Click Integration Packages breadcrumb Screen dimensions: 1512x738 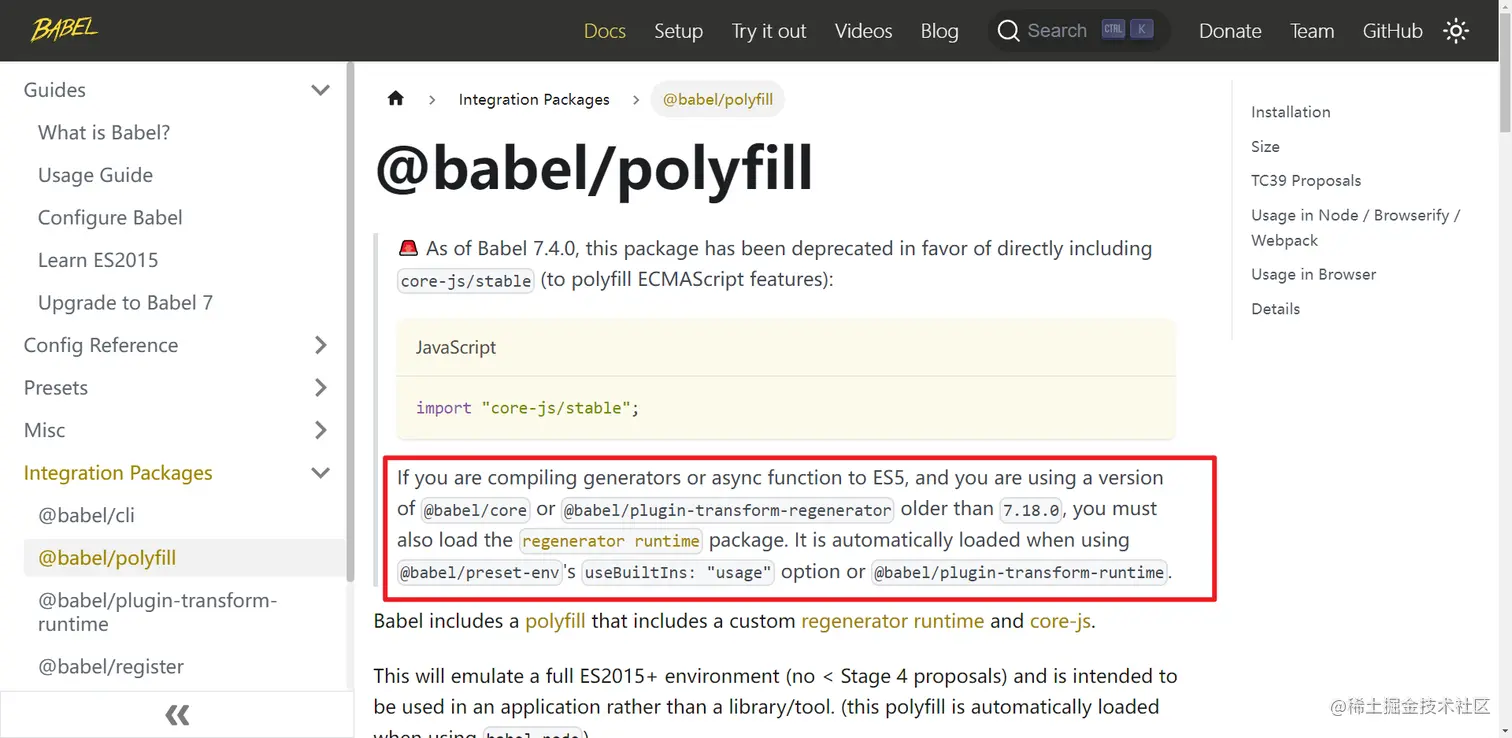click(534, 99)
